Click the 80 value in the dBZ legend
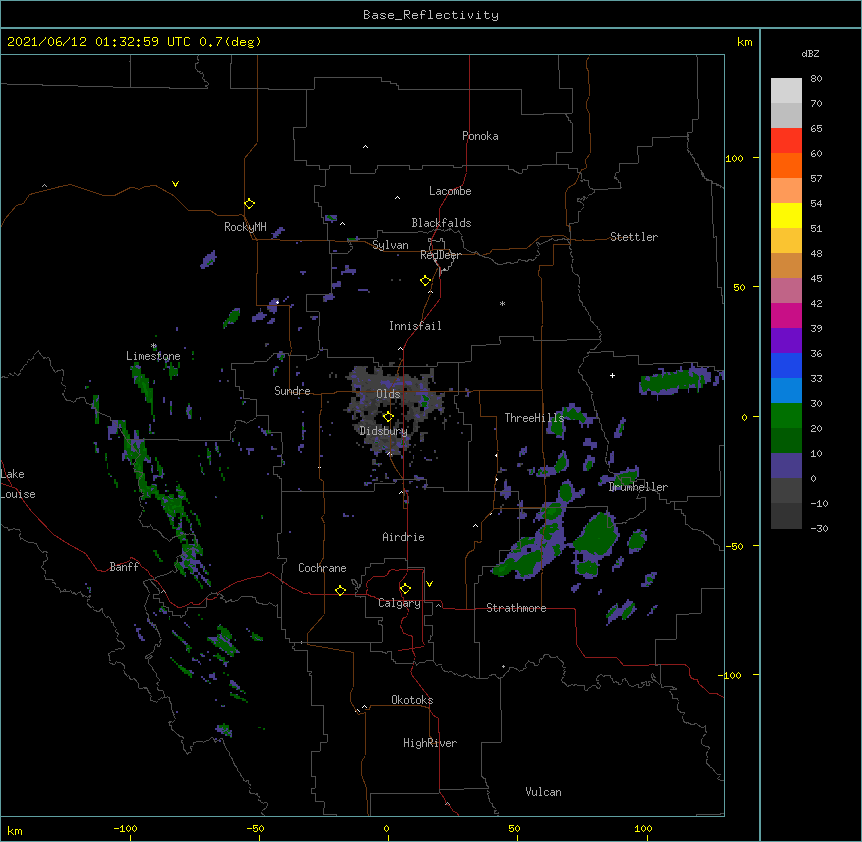 click(x=816, y=79)
